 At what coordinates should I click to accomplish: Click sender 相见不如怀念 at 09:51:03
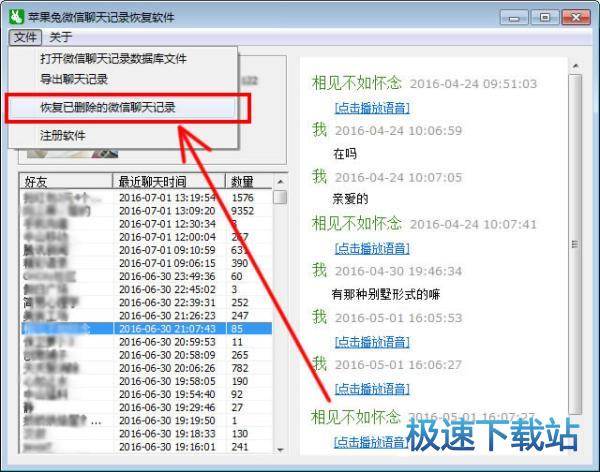[x=357, y=83]
